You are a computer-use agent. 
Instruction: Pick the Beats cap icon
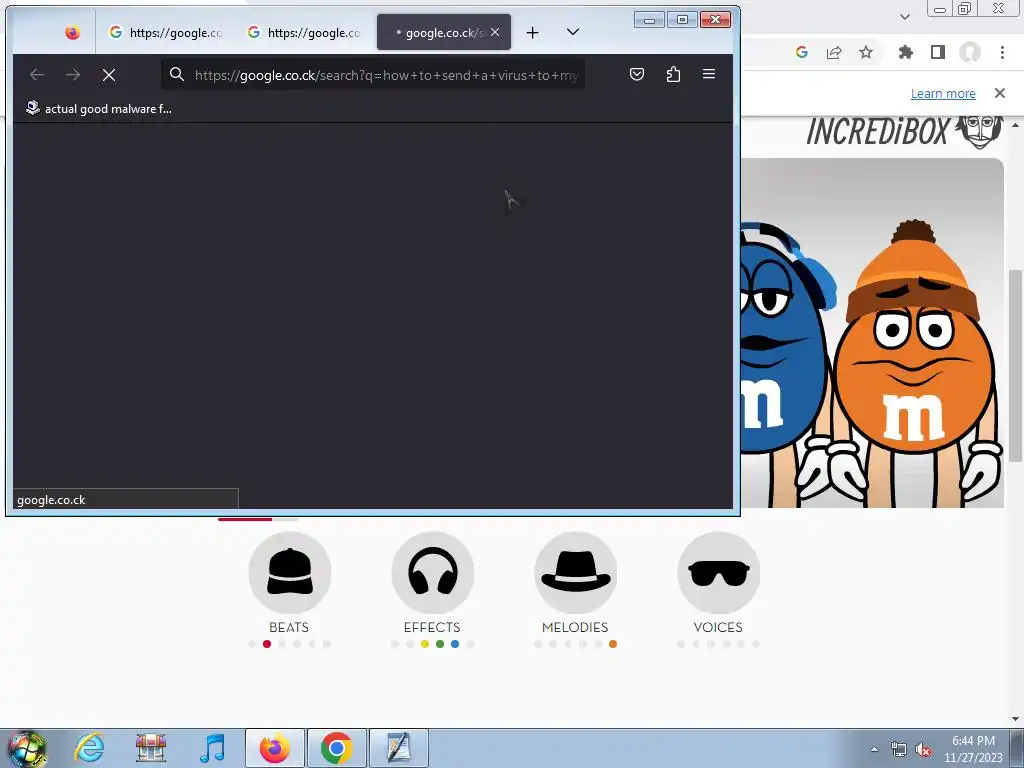click(x=289, y=573)
